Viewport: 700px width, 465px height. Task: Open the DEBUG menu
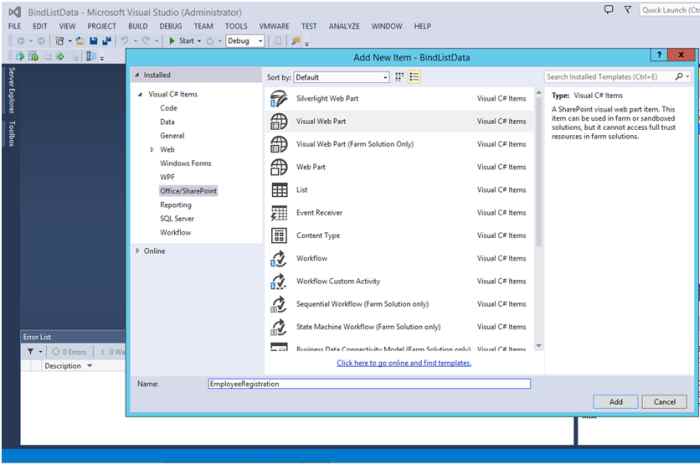pyautogui.click(x=171, y=26)
